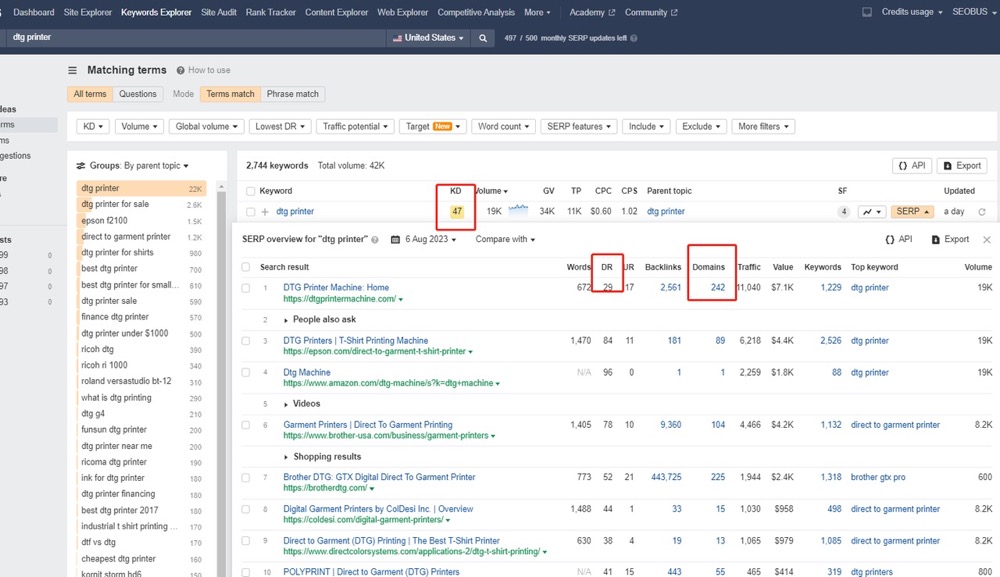Click the SF count badge 4
1000x577 pixels.
843,212
